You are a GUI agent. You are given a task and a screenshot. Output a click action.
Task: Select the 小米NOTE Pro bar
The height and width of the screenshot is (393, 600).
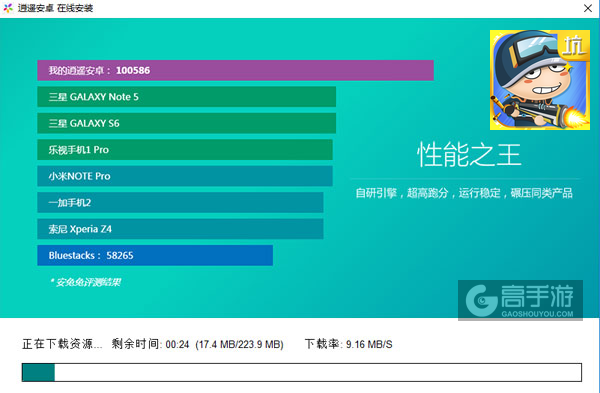pyautogui.click(x=185, y=176)
